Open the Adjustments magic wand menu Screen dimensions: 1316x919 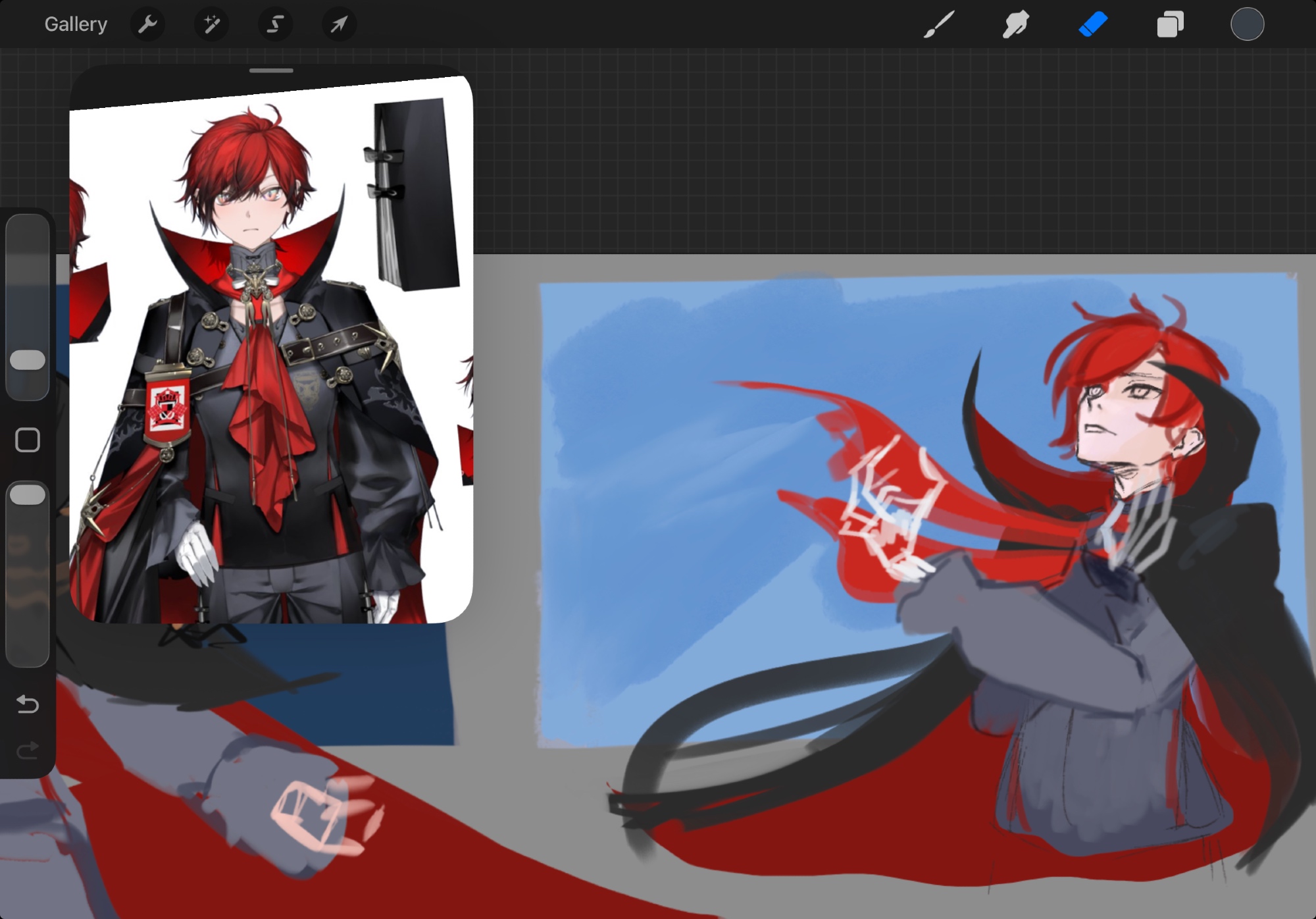(x=211, y=25)
